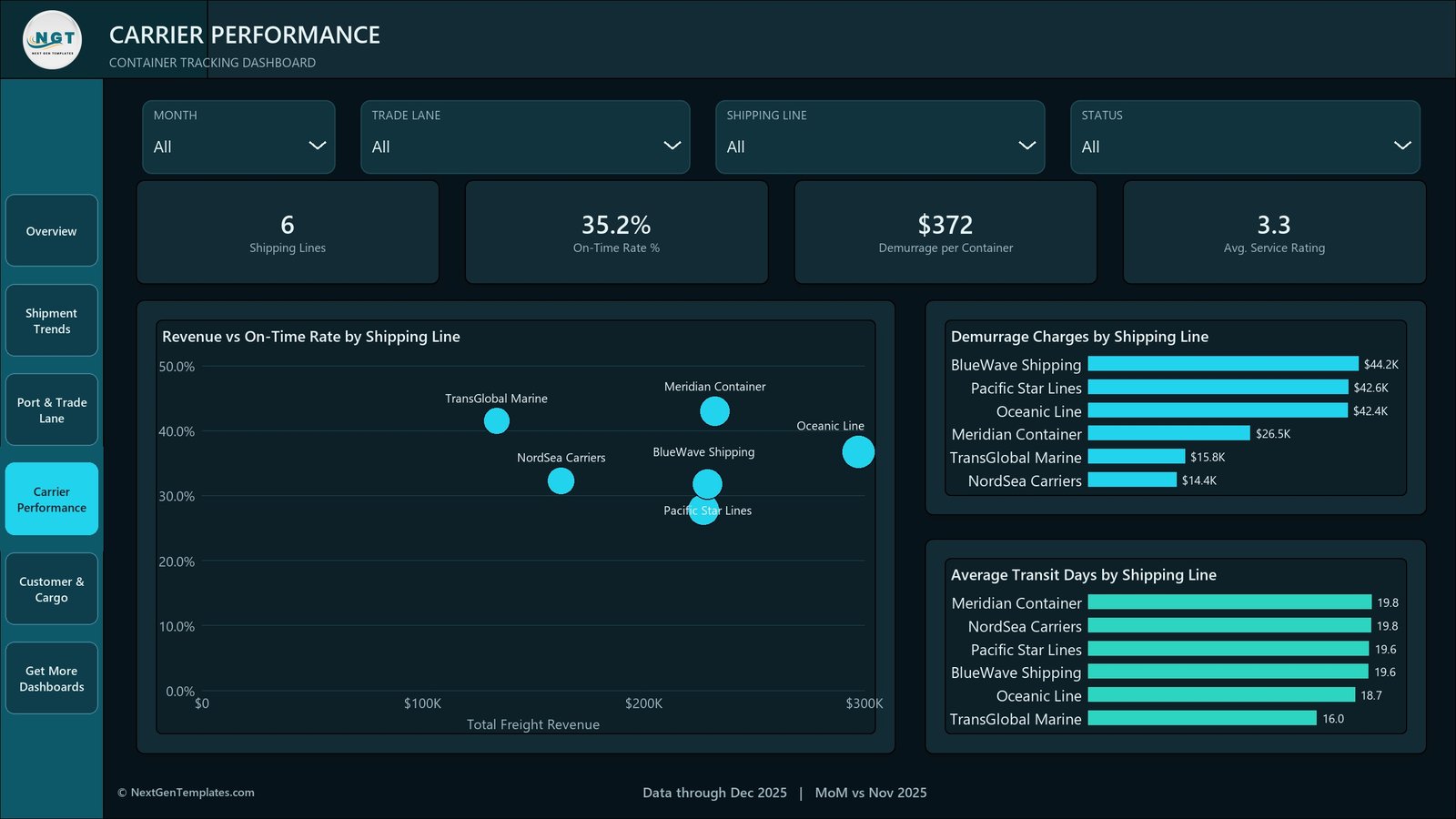This screenshot has height=819, width=1456.
Task: Click the $372 Demurrage per Container card
Action: point(945,232)
